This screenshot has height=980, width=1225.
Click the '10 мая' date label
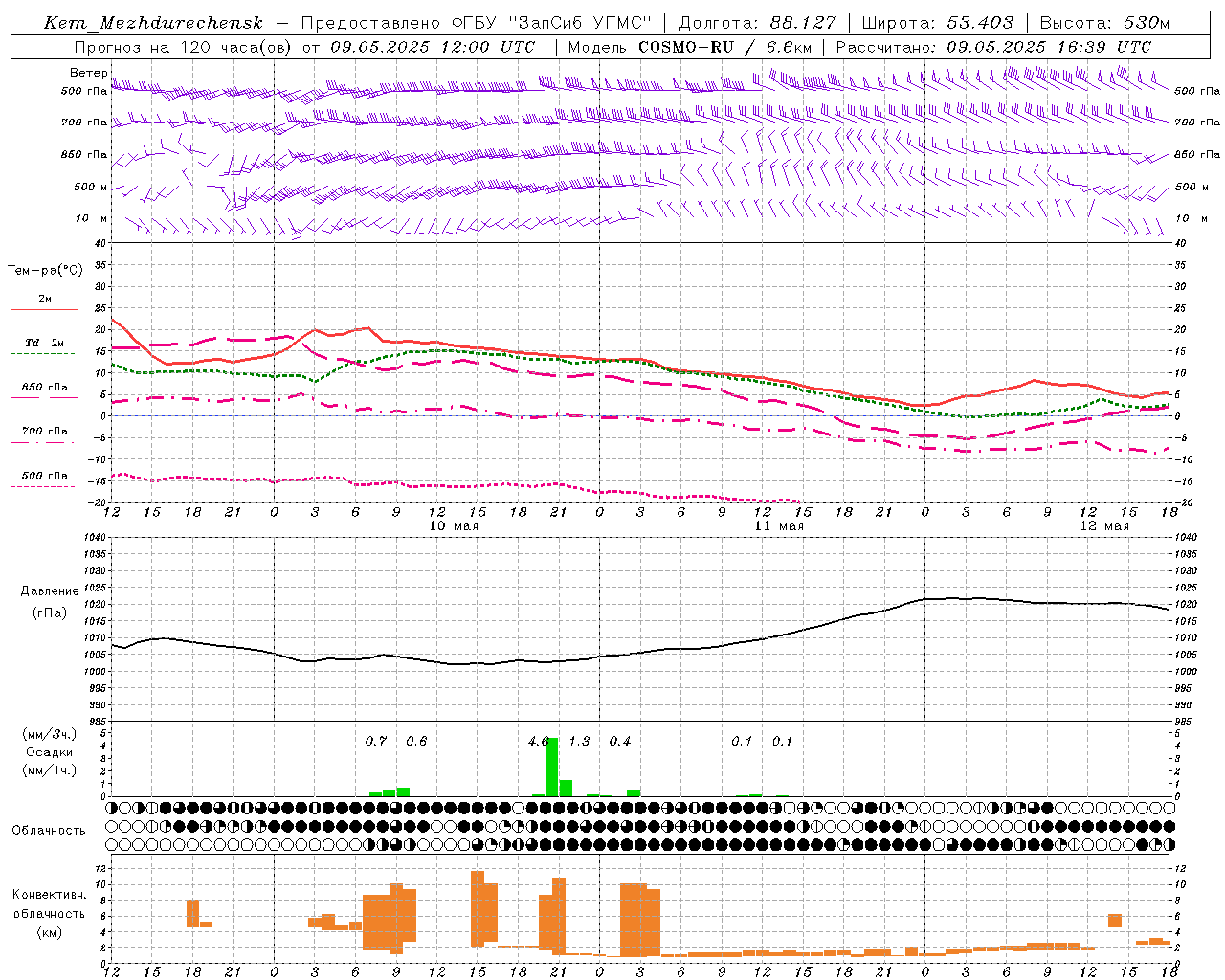[454, 526]
